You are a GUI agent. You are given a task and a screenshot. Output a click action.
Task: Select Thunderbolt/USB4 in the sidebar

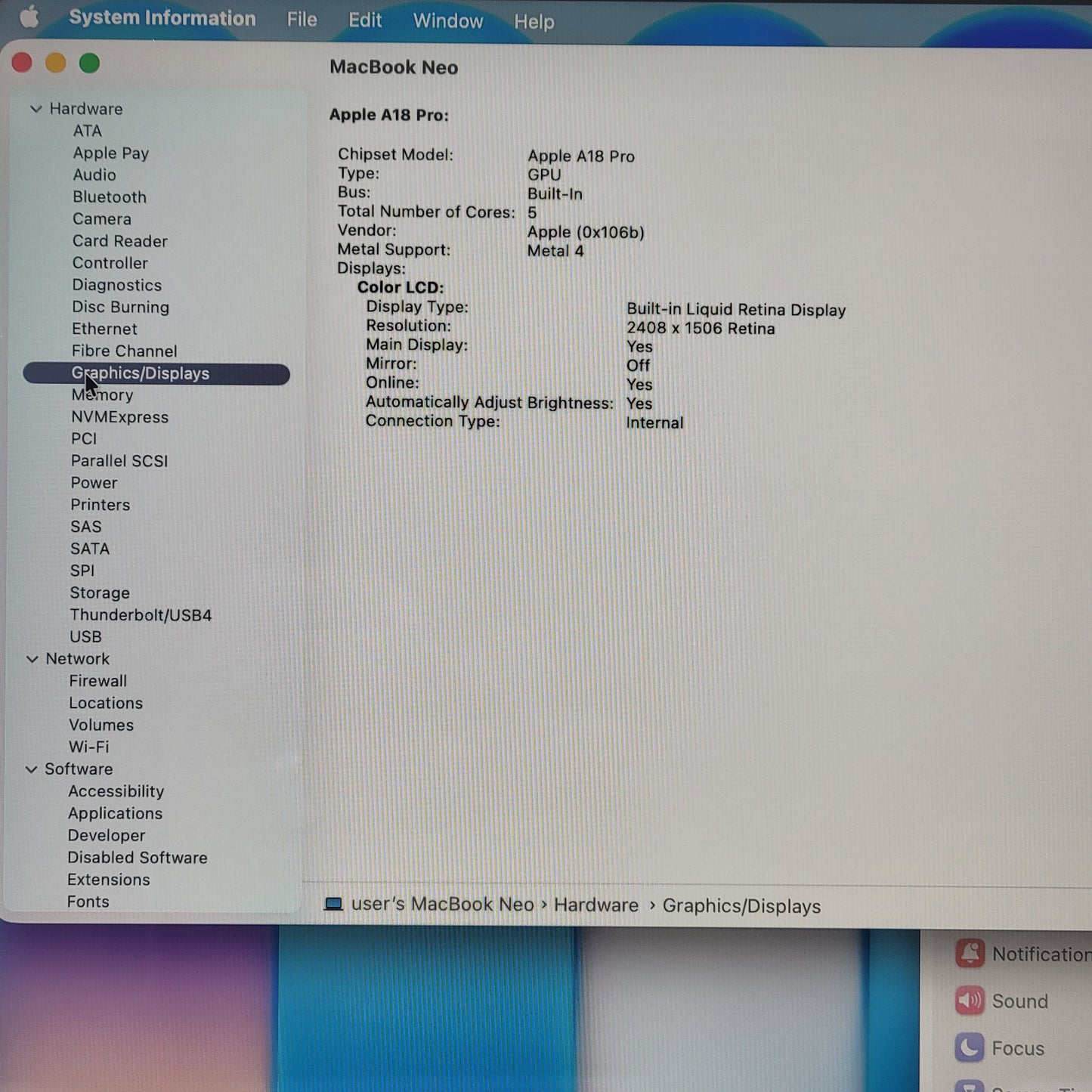tap(141, 615)
